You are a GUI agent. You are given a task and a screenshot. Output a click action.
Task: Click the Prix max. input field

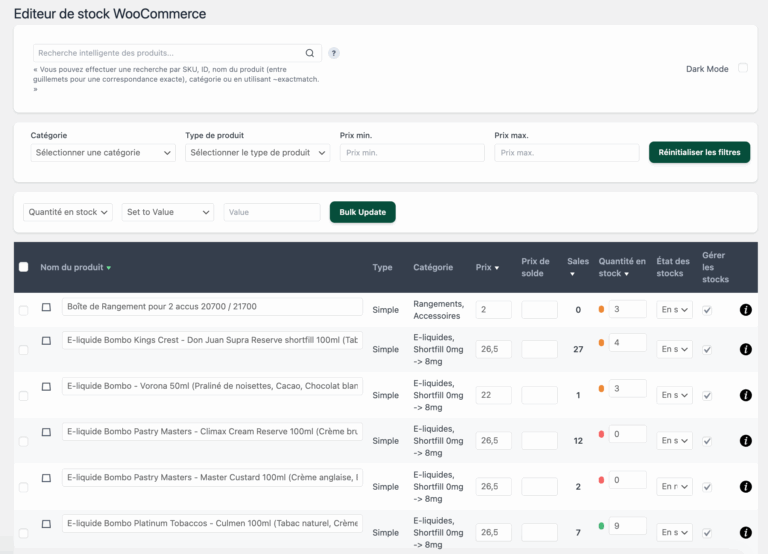567,153
